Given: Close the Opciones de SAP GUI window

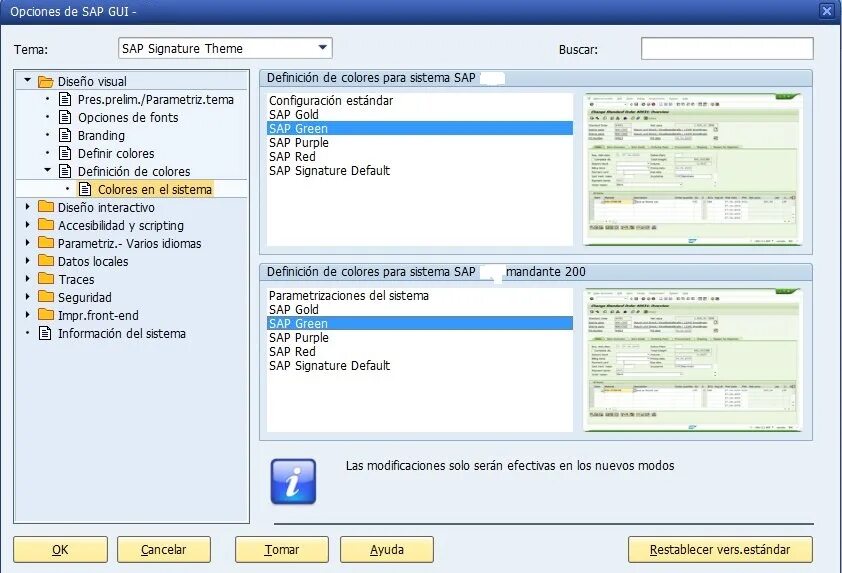Looking at the screenshot, I should coord(827,11).
